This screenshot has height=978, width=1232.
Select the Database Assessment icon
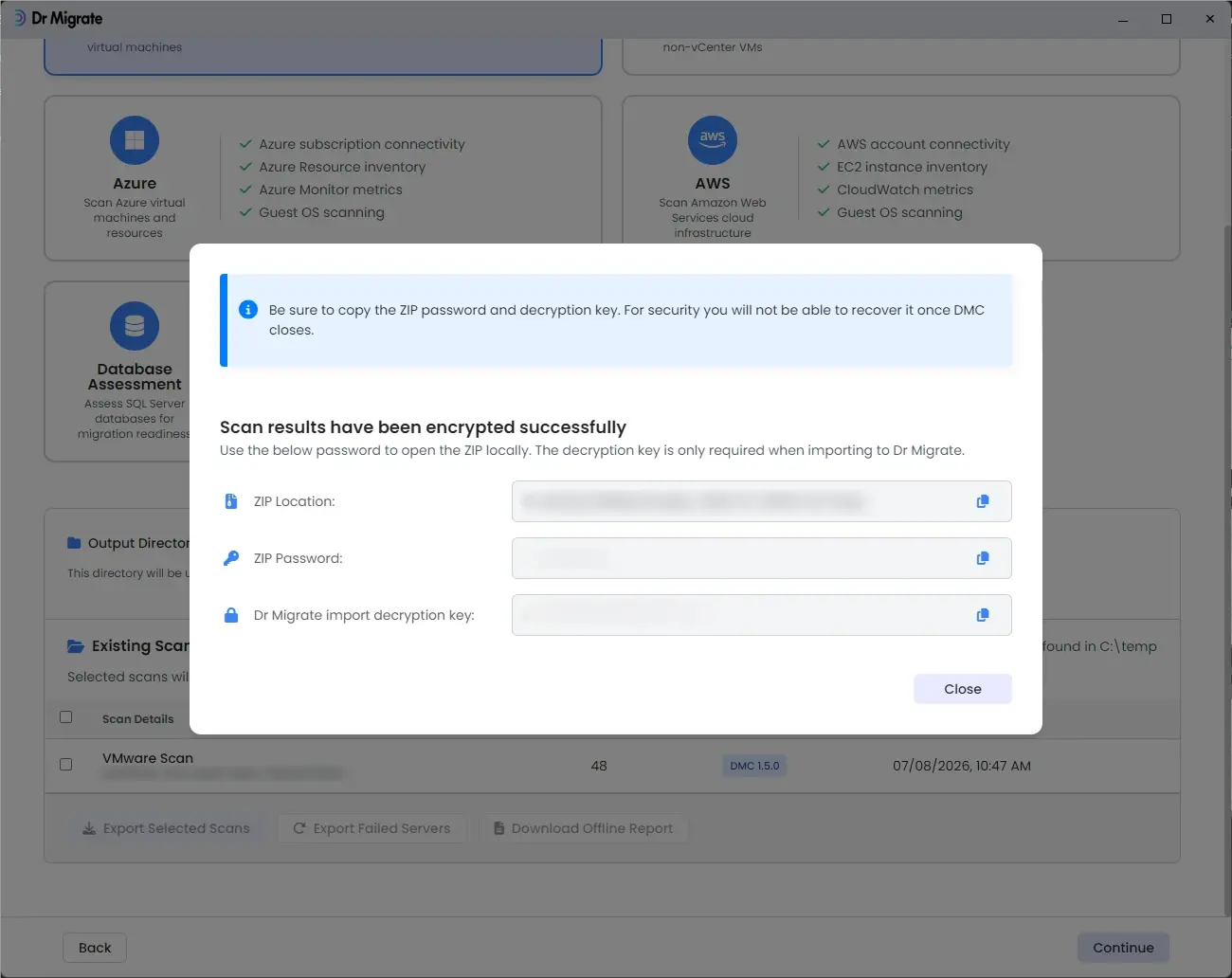point(135,326)
